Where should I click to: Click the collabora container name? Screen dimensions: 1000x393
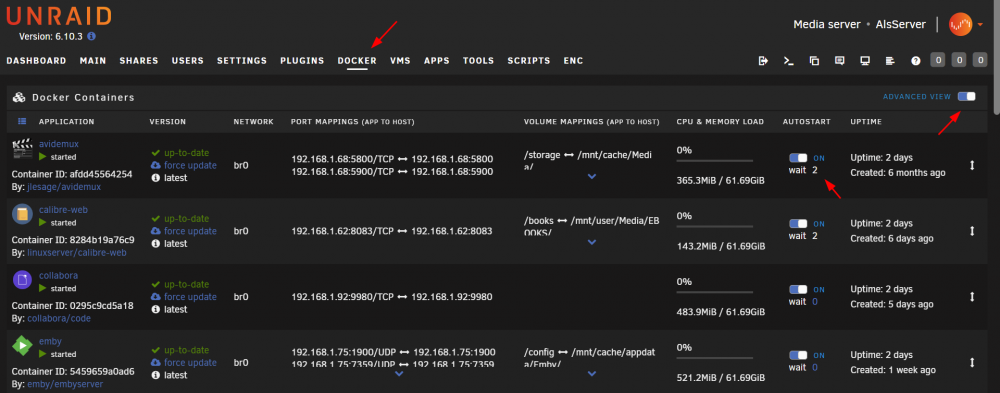pyautogui.click(x=58, y=275)
